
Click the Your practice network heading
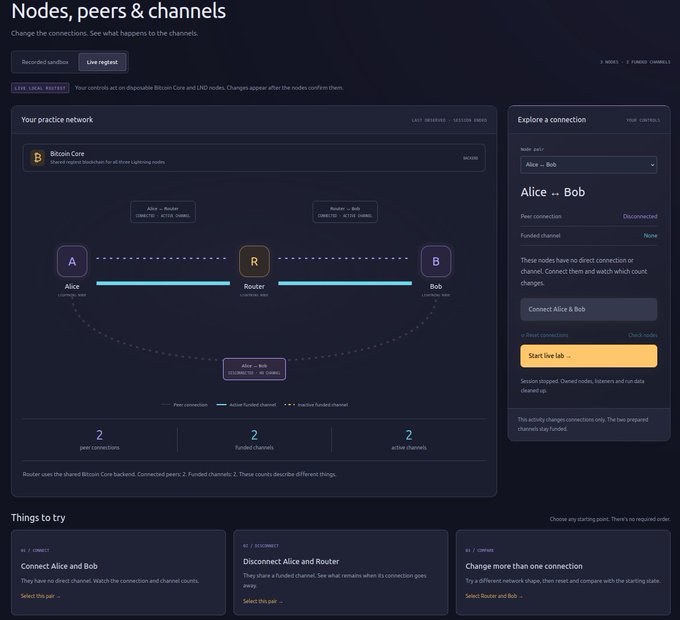[x=57, y=120]
